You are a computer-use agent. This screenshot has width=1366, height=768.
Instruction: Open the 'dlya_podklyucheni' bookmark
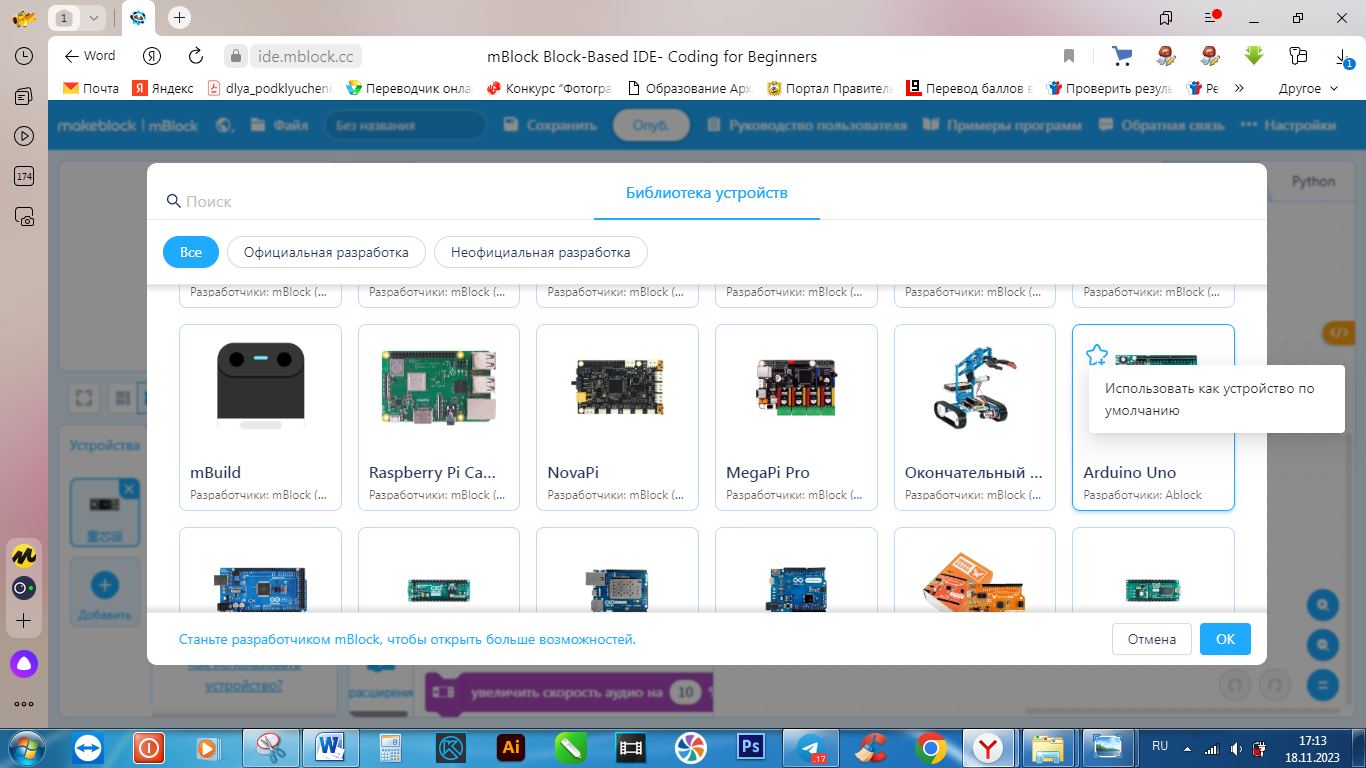[270, 88]
